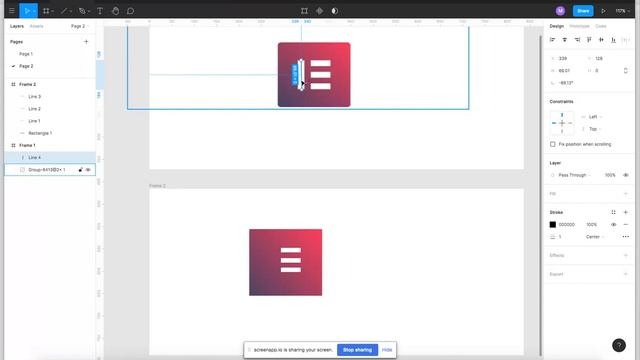Screen dimensions: 640x360
Task: Open Pass Through blend mode dropdown
Action: tap(574, 175)
